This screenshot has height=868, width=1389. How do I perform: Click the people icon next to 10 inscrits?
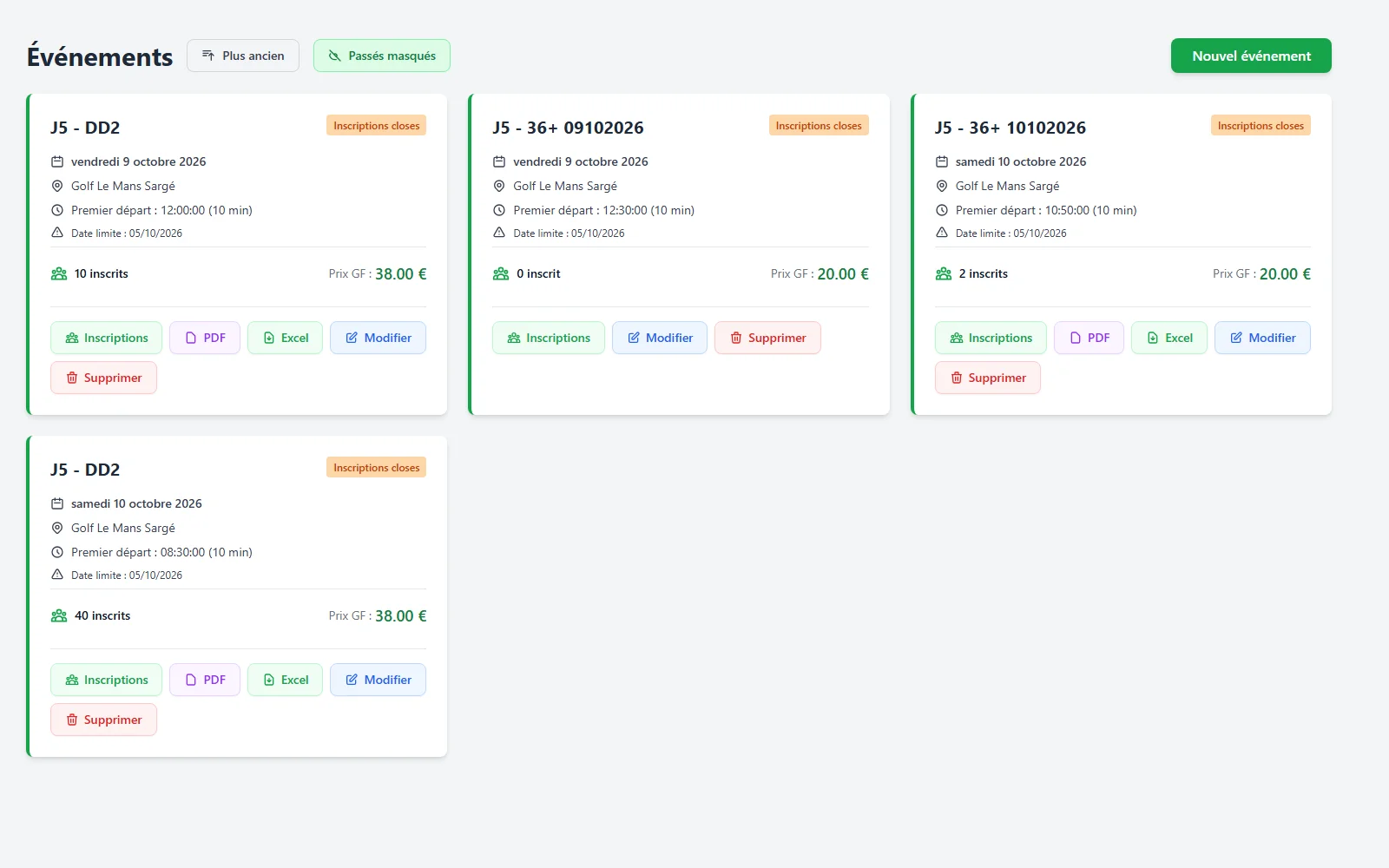(59, 273)
